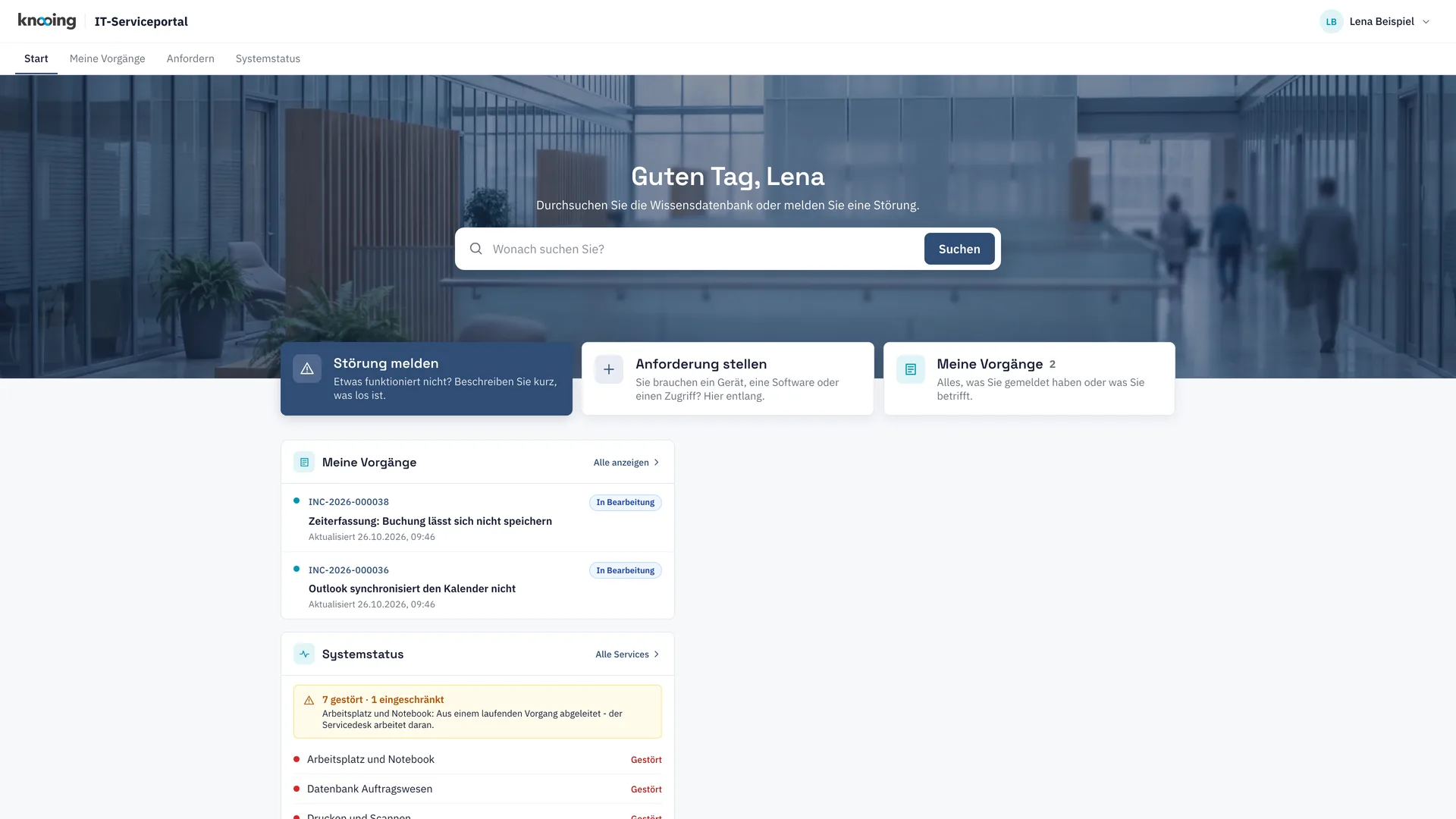Image resolution: width=1456 pixels, height=819 pixels.
Task: Click the magnifier icon in search box
Action: (475, 249)
